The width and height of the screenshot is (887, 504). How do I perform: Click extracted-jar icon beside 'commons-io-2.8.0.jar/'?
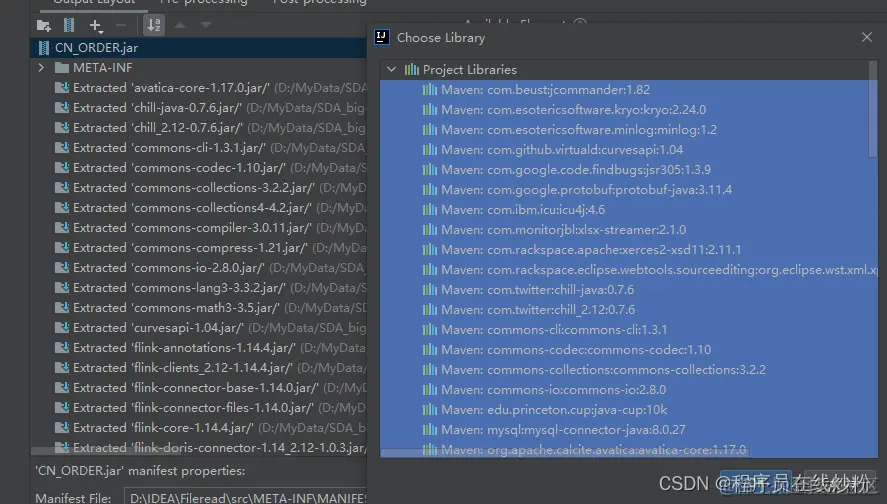click(x=62, y=268)
